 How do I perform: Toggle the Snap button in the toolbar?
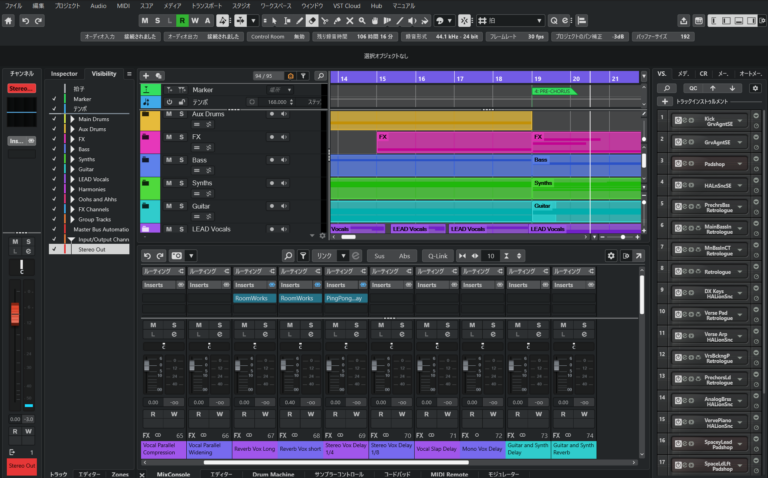click(464, 21)
